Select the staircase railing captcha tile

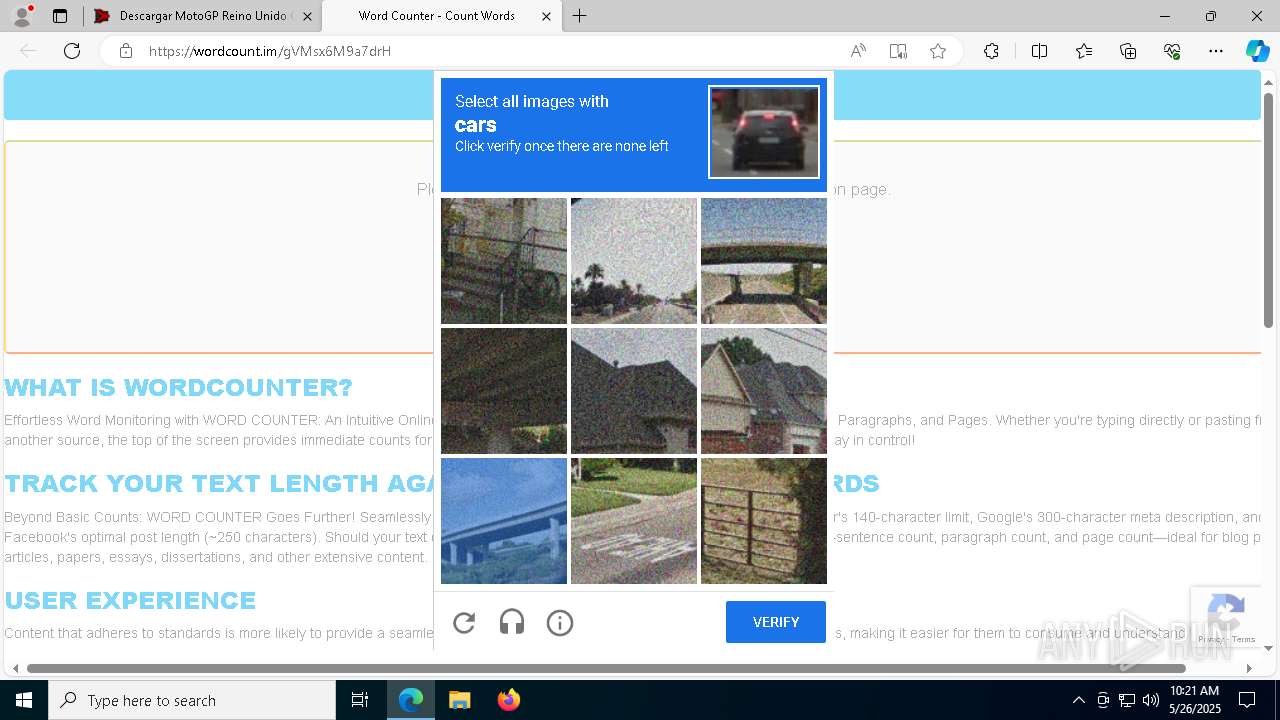click(504, 261)
